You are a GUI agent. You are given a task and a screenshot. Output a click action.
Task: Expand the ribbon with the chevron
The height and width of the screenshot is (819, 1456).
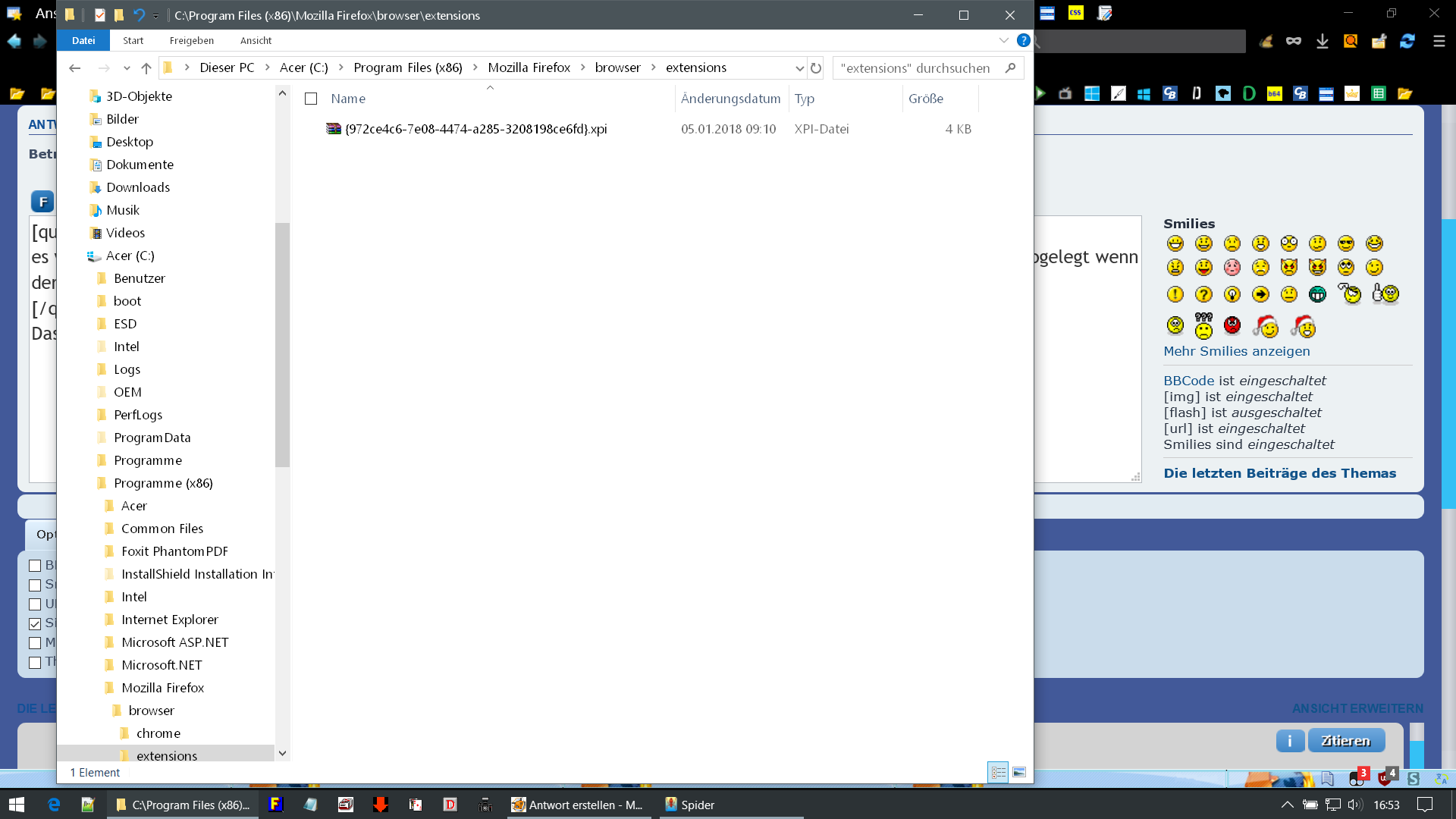1003,40
